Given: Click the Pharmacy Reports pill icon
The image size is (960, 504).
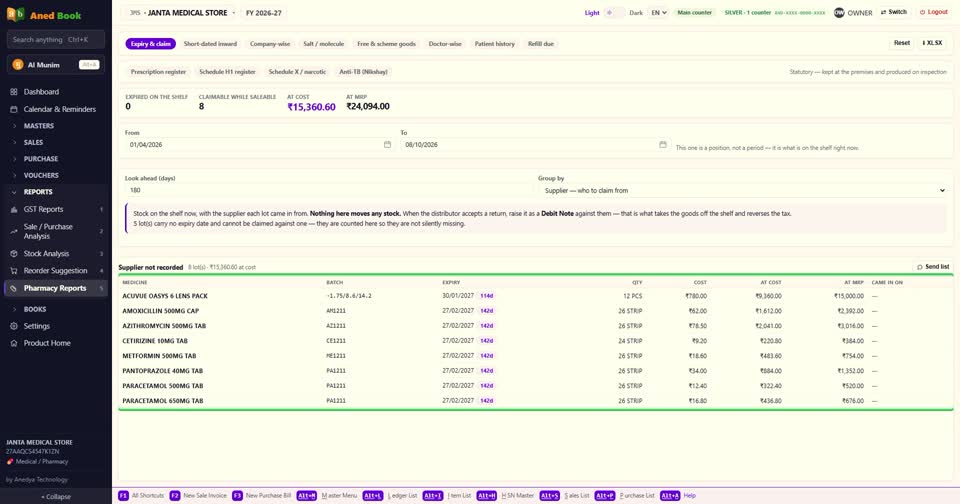Looking at the screenshot, I should (x=13, y=288).
